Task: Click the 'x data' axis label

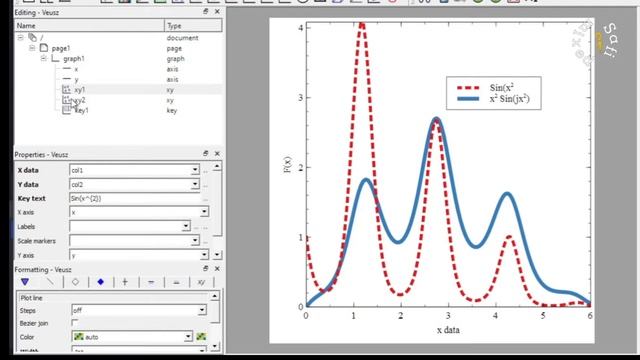Action: (448, 330)
